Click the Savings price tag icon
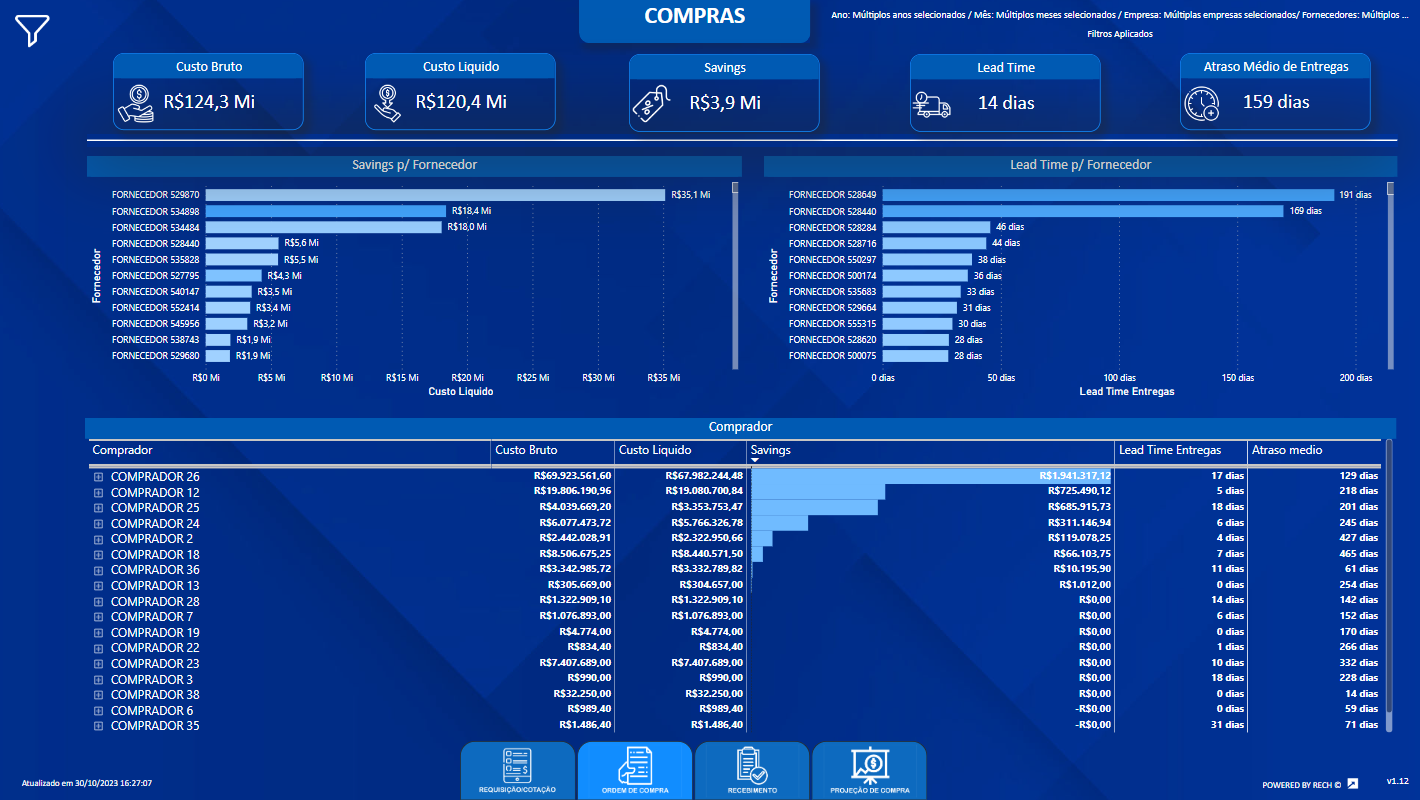This screenshot has width=1420, height=800. (652, 103)
